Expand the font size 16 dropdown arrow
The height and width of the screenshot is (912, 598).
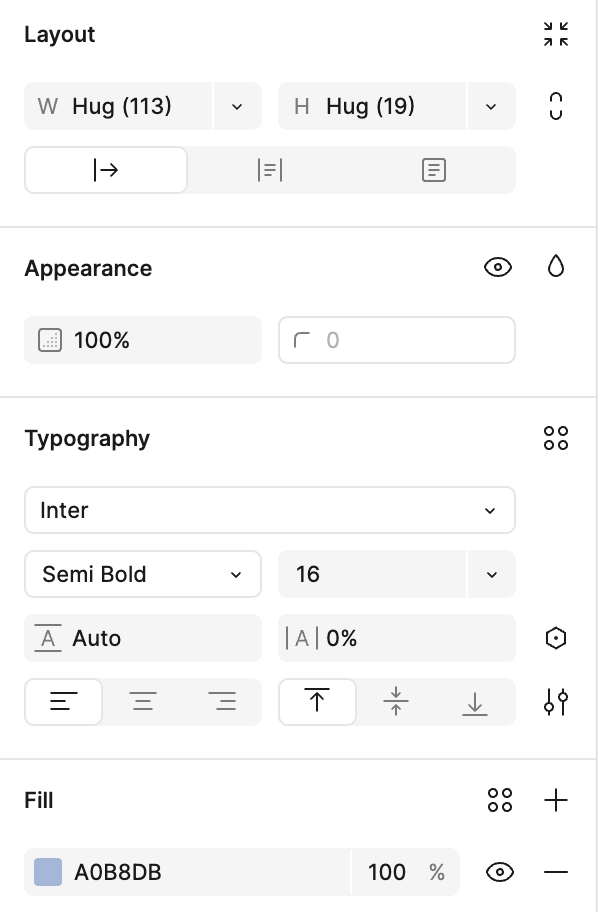click(492, 574)
